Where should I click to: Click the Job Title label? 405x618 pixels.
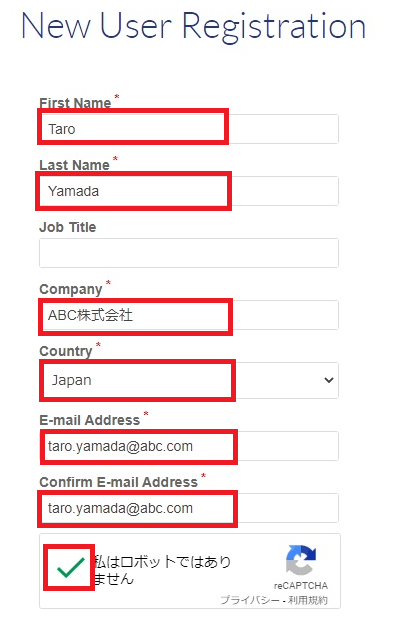coord(68,227)
